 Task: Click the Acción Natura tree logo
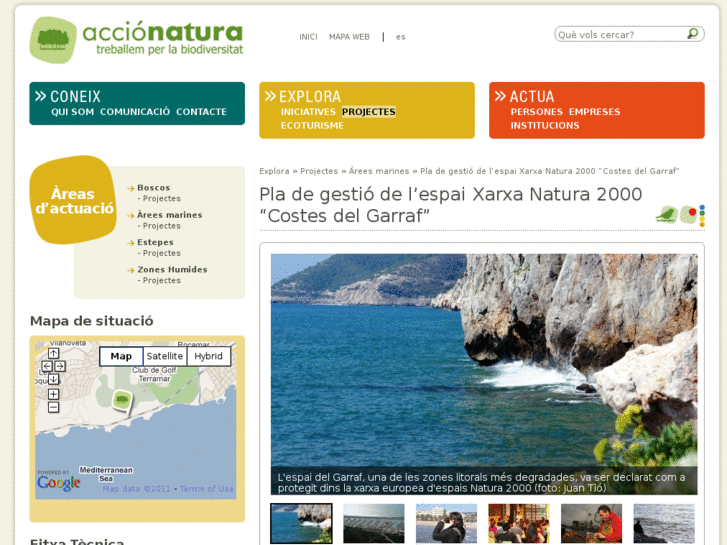(x=53, y=40)
